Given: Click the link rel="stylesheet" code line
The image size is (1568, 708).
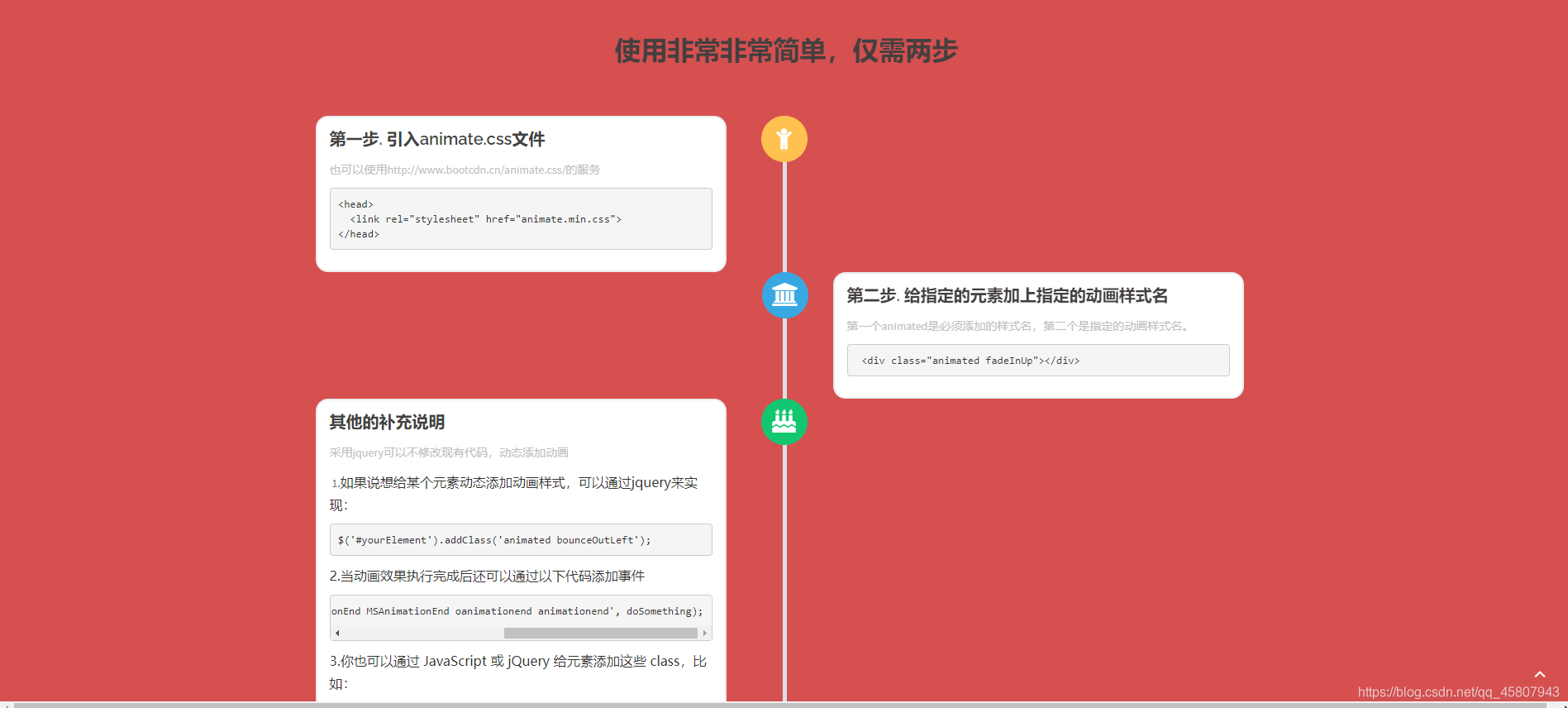Looking at the screenshot, I should click(x=485, y=219).
